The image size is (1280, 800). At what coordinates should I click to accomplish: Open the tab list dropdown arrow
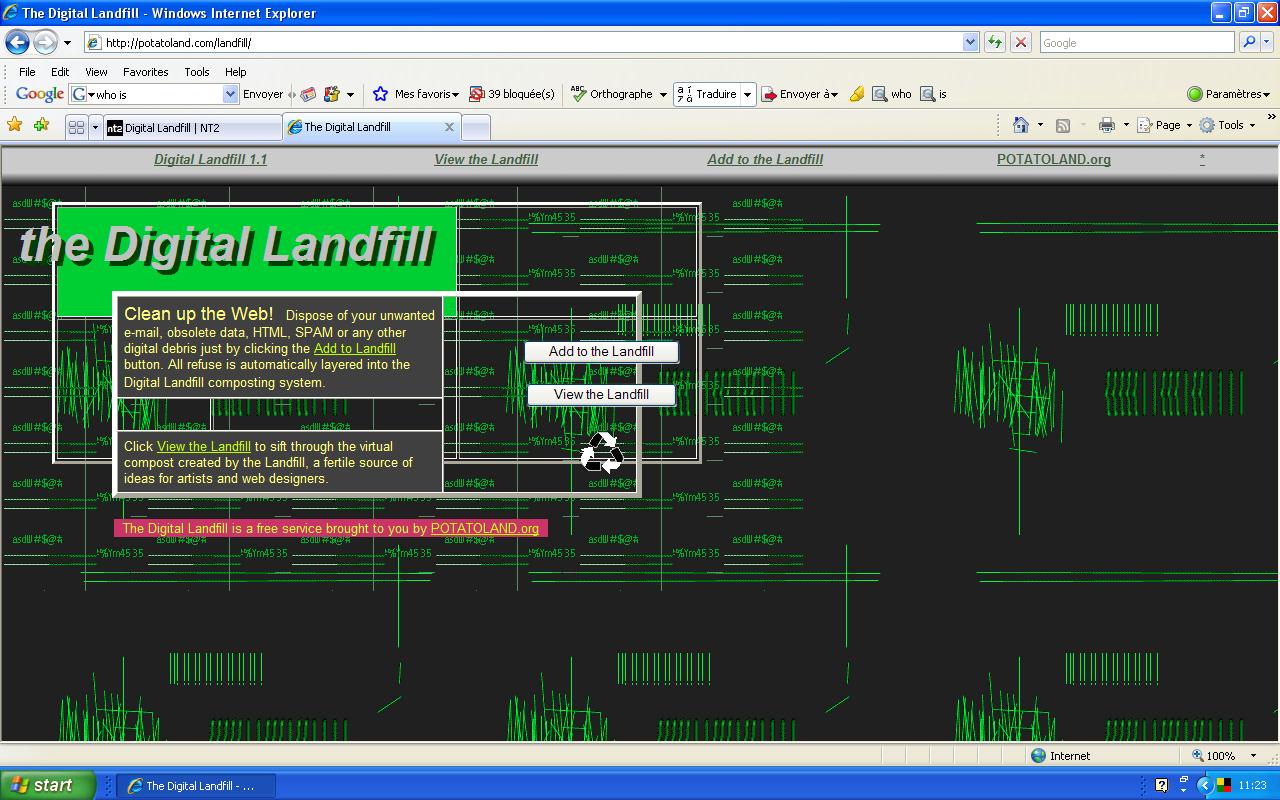(x=96, y=127)
